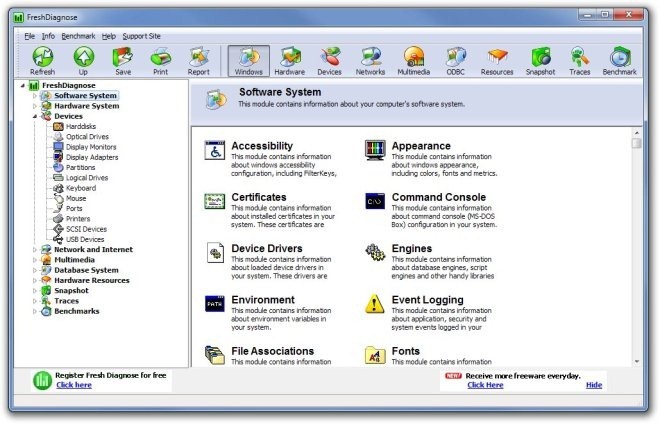Select Optical Drives in the tree

coord(87,137)
